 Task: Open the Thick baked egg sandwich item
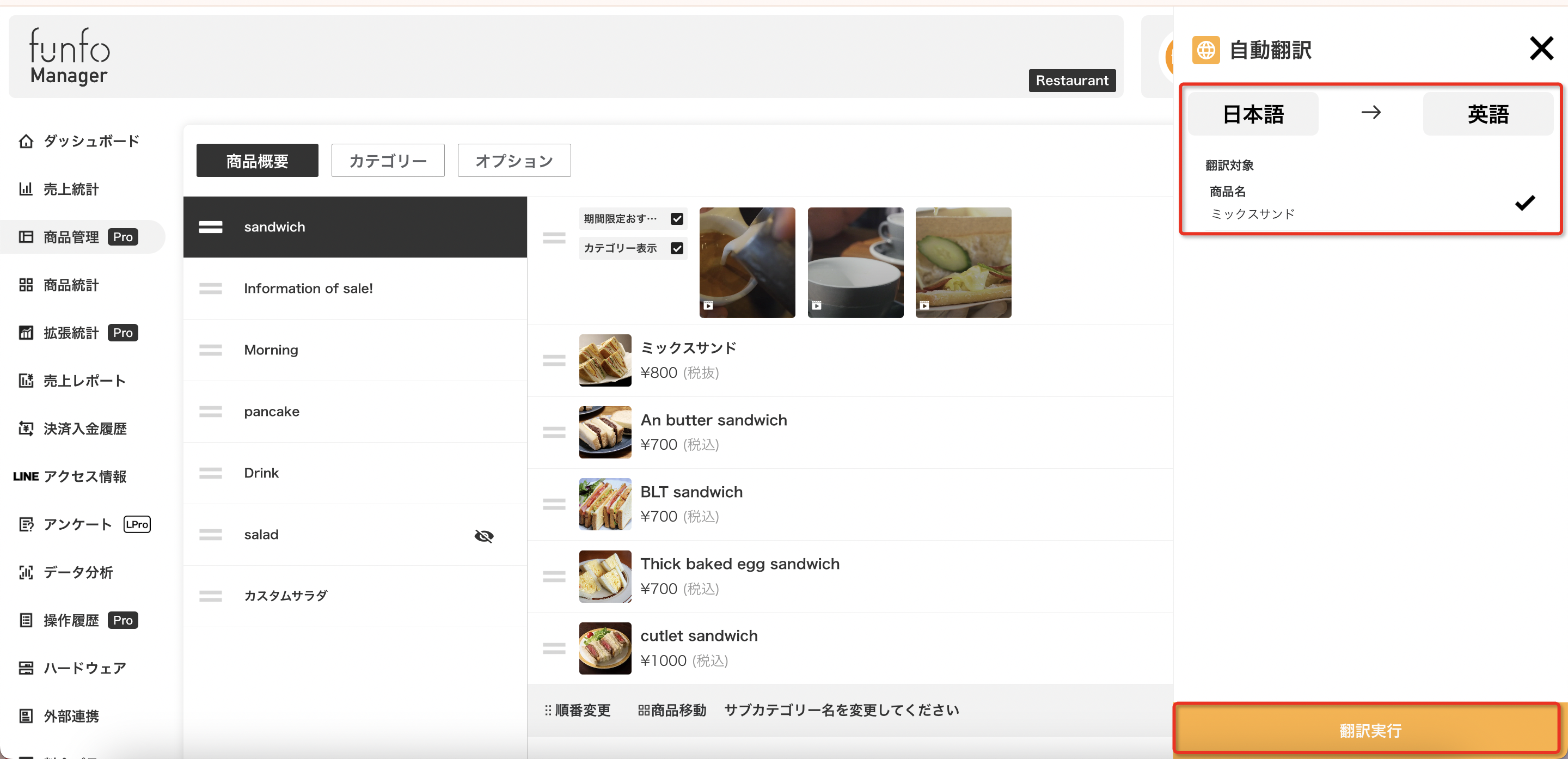click(x=850, y=576)
